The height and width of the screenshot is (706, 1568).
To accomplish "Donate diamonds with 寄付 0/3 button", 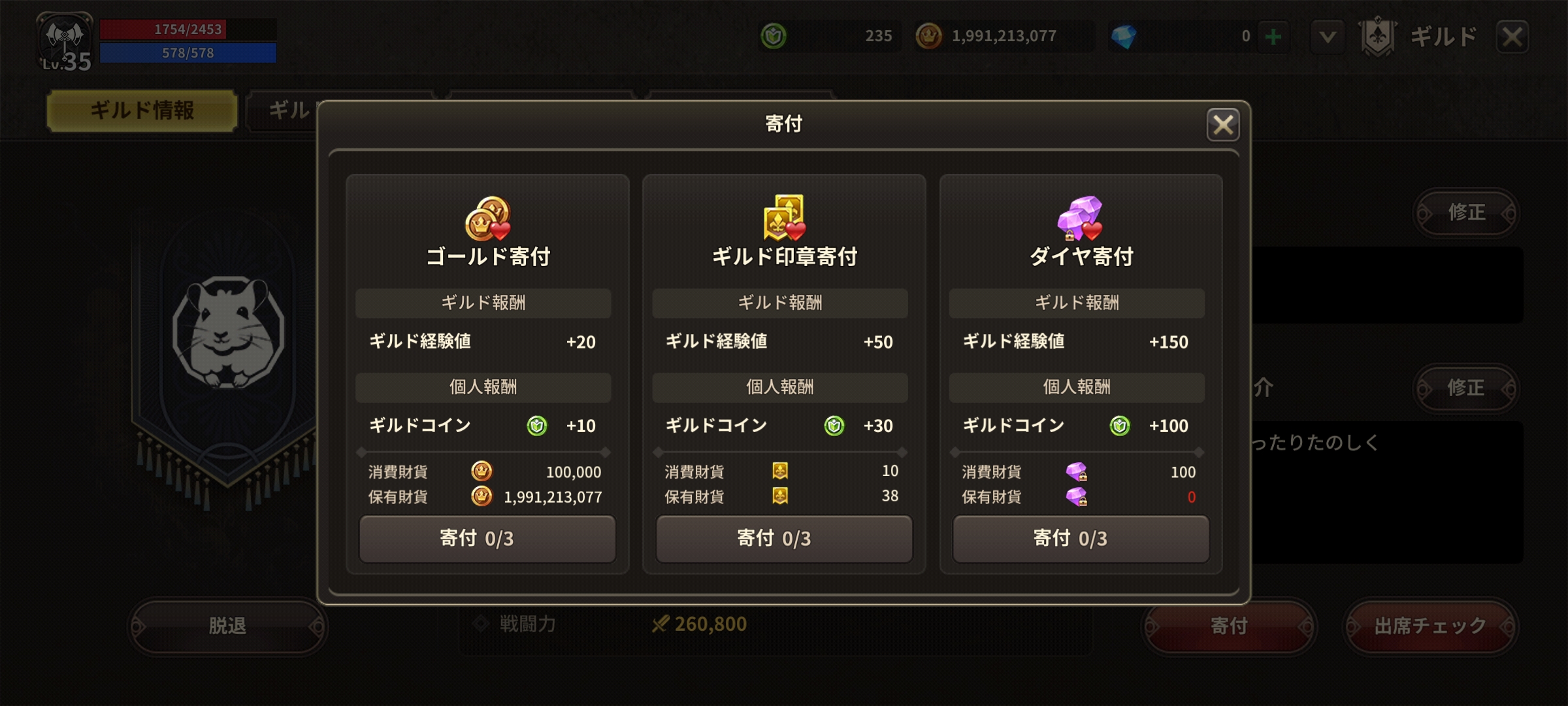I will coord(1081,539).
